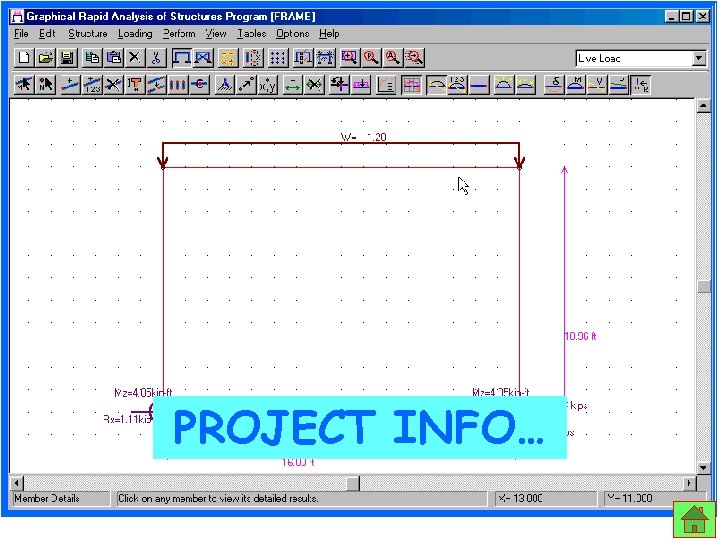Screen dimensions: 720x540
Task: Click the blue horizontal line icon
Action: (x=479, y=85)
